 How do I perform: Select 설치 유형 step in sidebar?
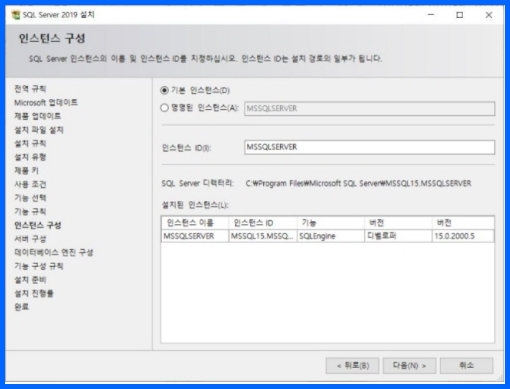click(x=30, y=157)
